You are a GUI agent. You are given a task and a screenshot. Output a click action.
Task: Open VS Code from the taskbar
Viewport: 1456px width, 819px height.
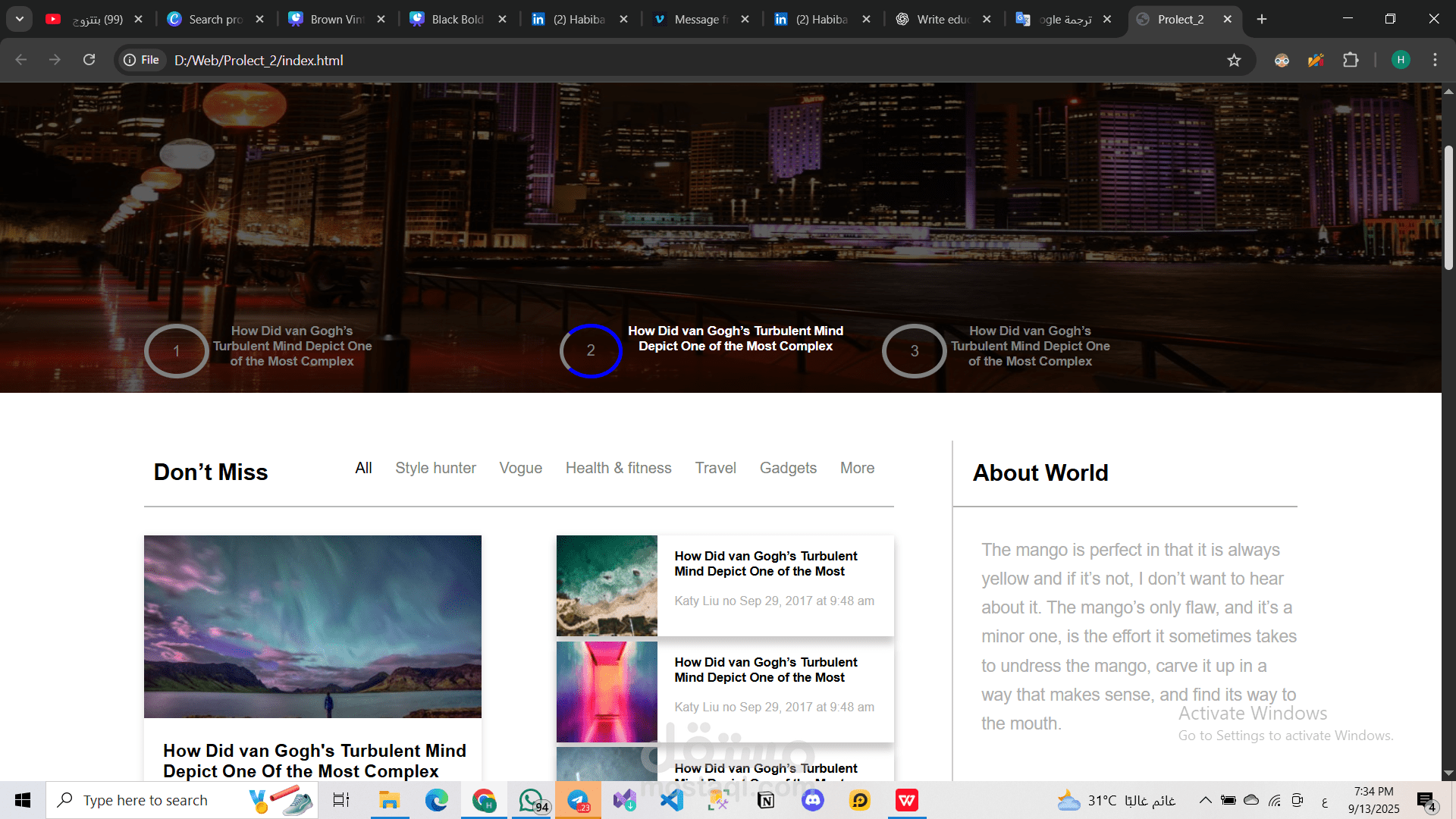pos(672,800)
